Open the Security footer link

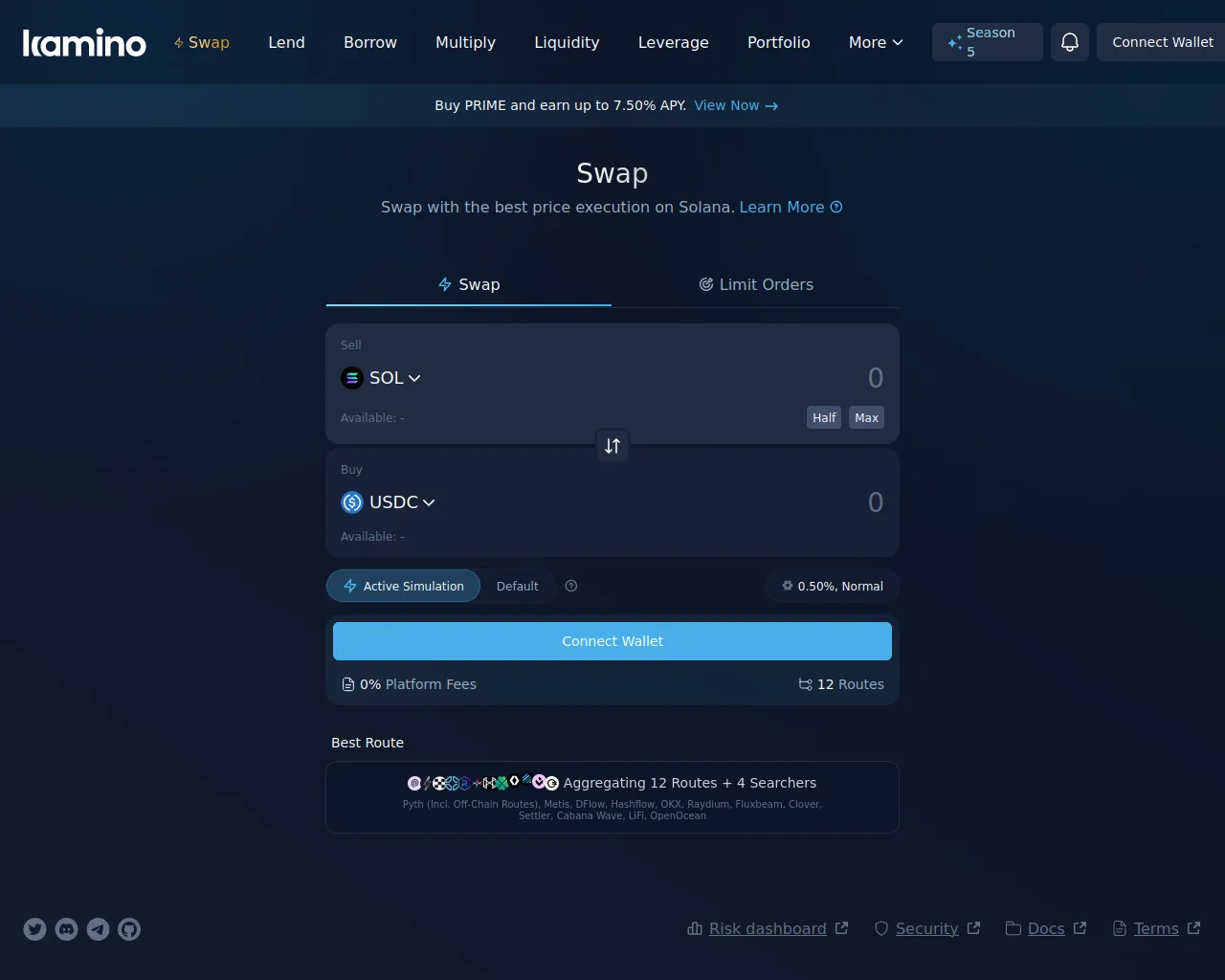coord(927,928)
